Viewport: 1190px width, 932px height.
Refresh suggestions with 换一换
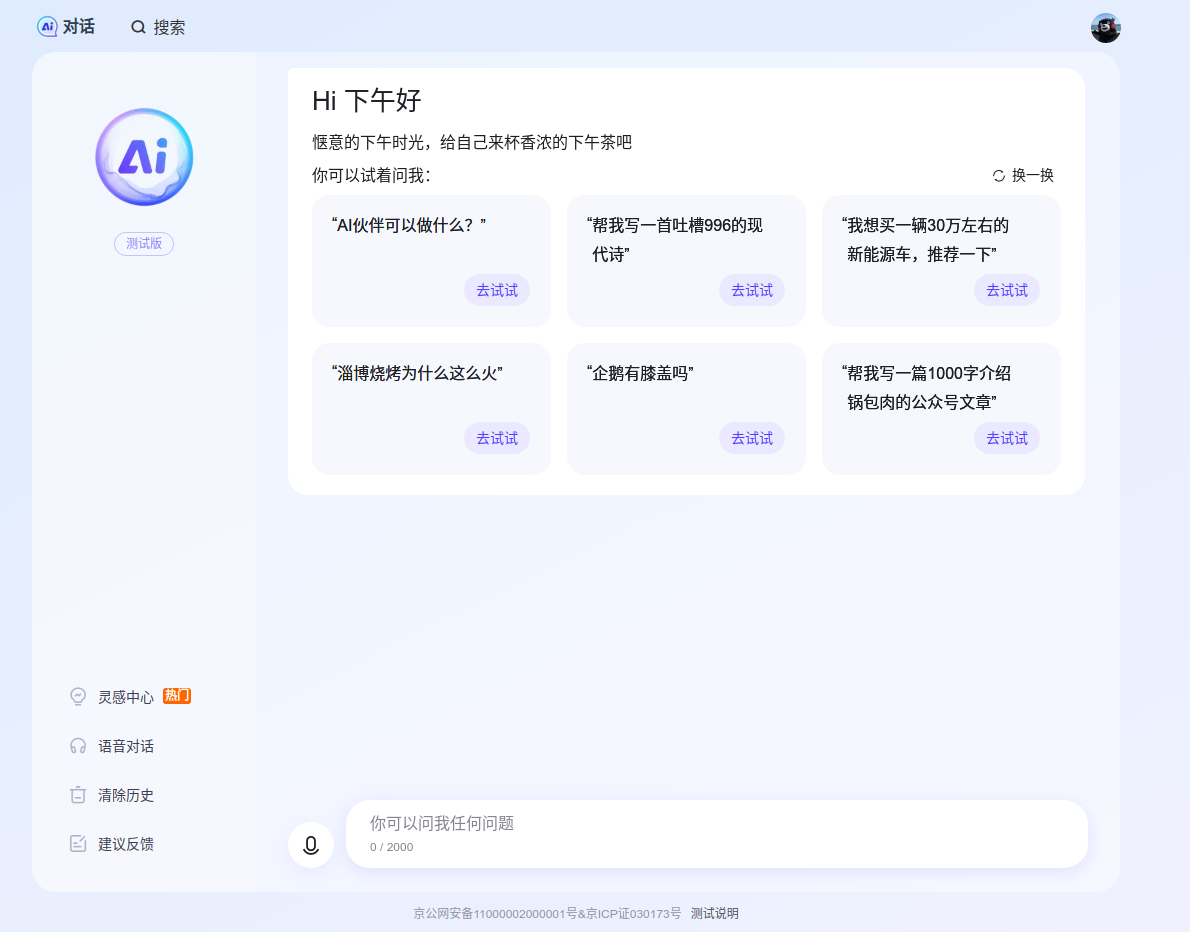point(1024,175)
